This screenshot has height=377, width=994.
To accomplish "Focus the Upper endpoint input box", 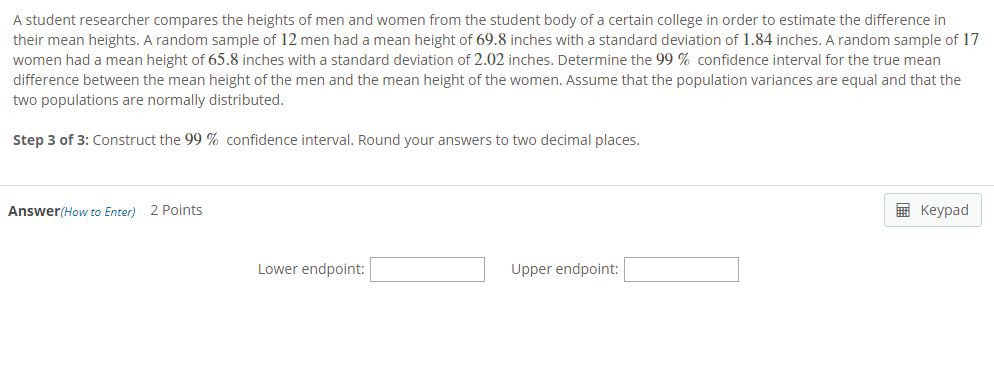I will point(681,269).
